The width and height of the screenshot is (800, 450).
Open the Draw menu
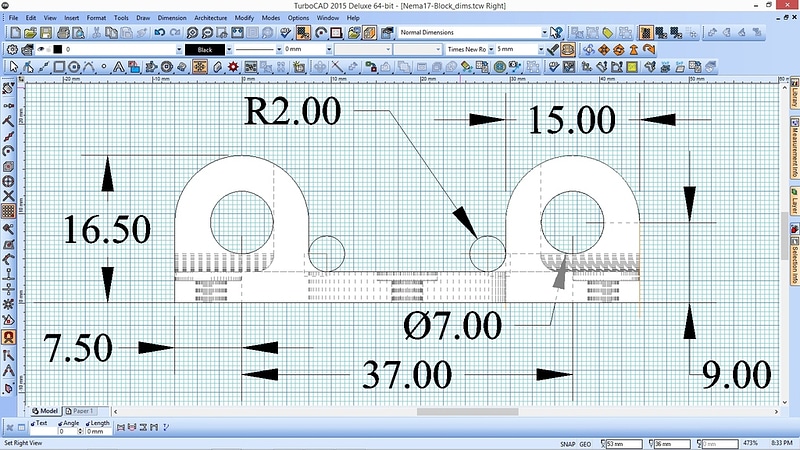click(x=143, y=18)
